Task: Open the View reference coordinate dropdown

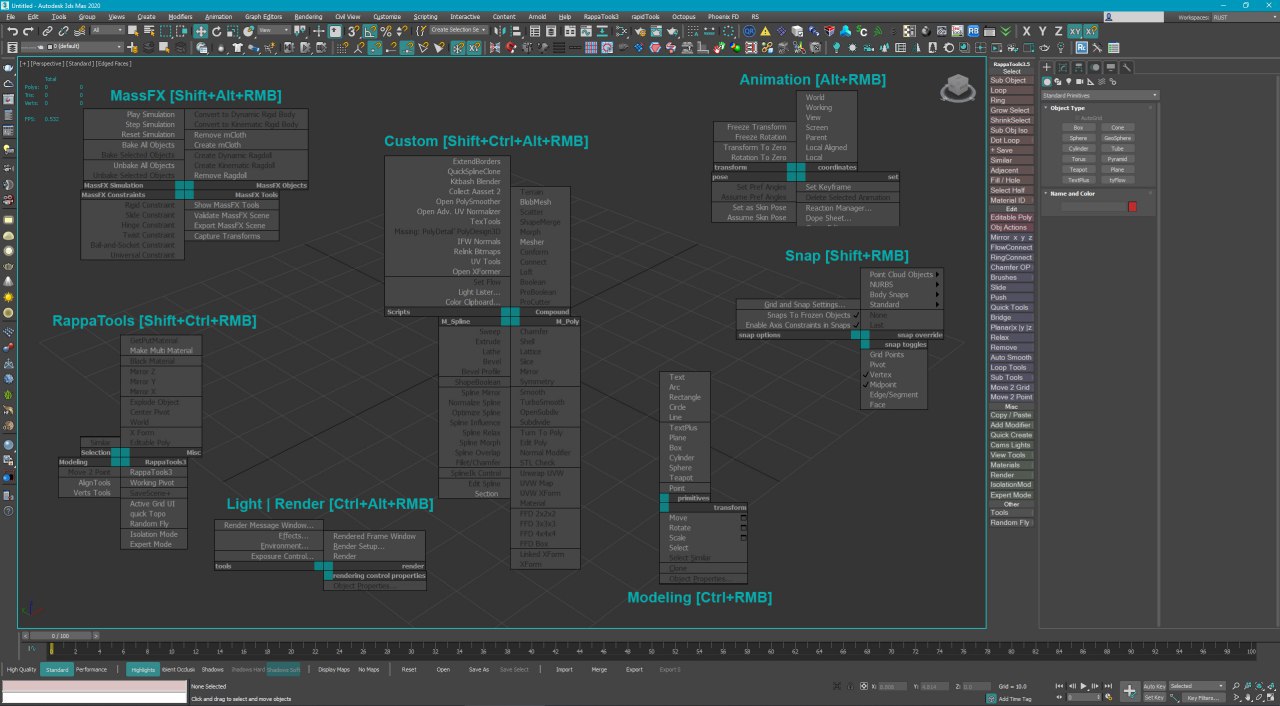Action: tap(274, 30)
